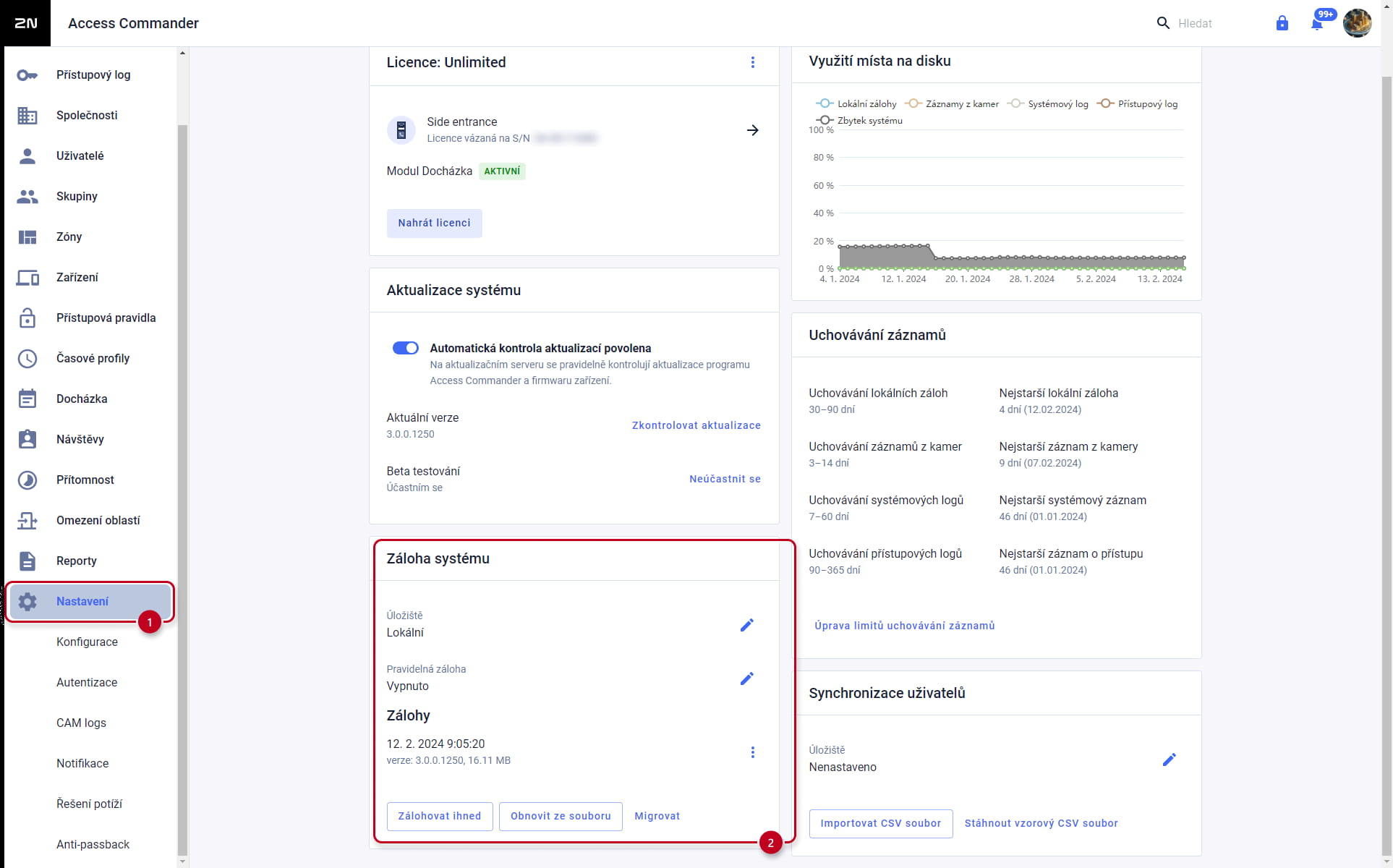Click Nahrát licenci button
This screenshot has width=1393, height=868.
pos(434,223)
